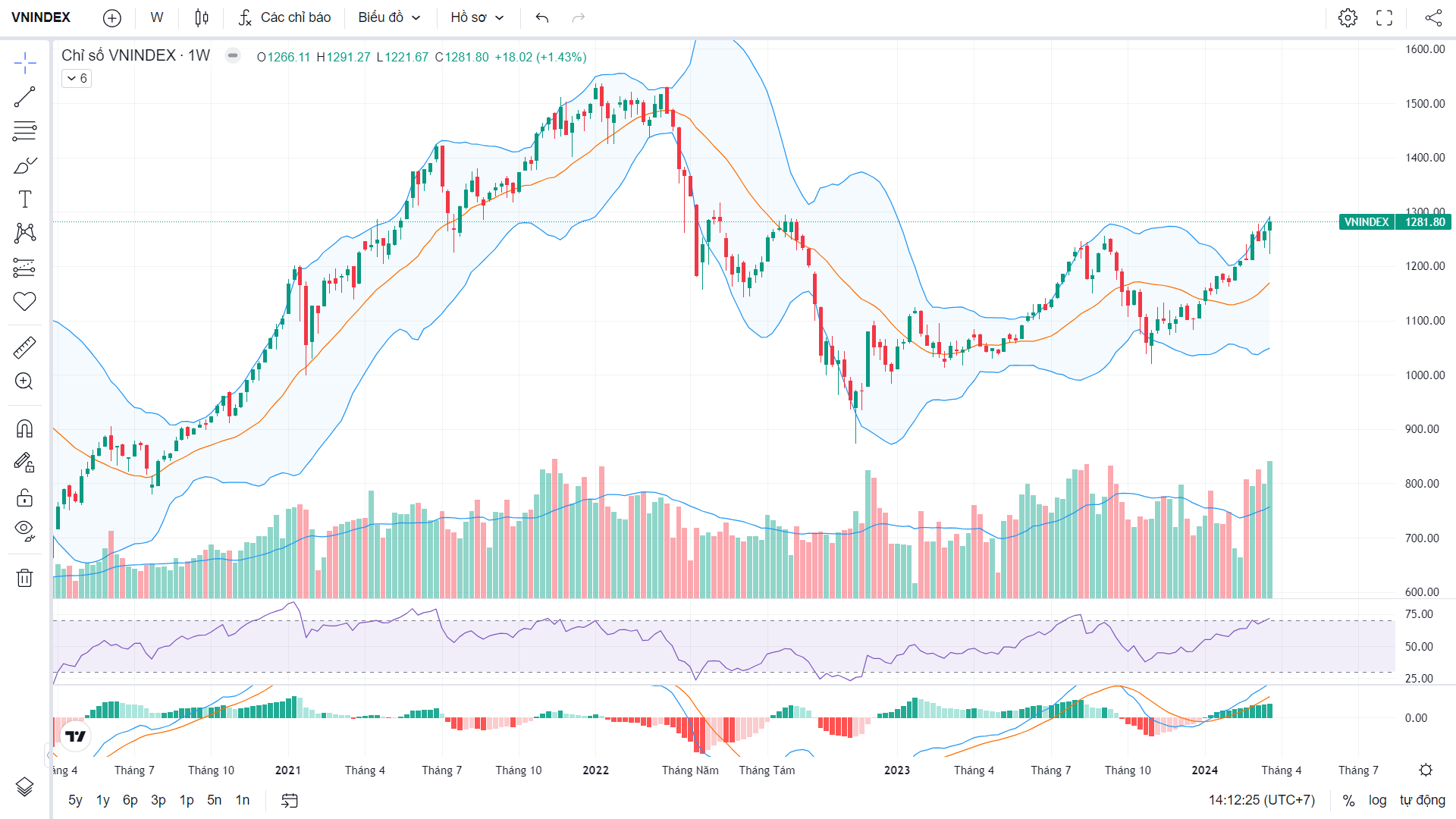Open price scale settings gear at bottom right
This screenshot has width=1456, height=819.
click(x=1426, y=770)
